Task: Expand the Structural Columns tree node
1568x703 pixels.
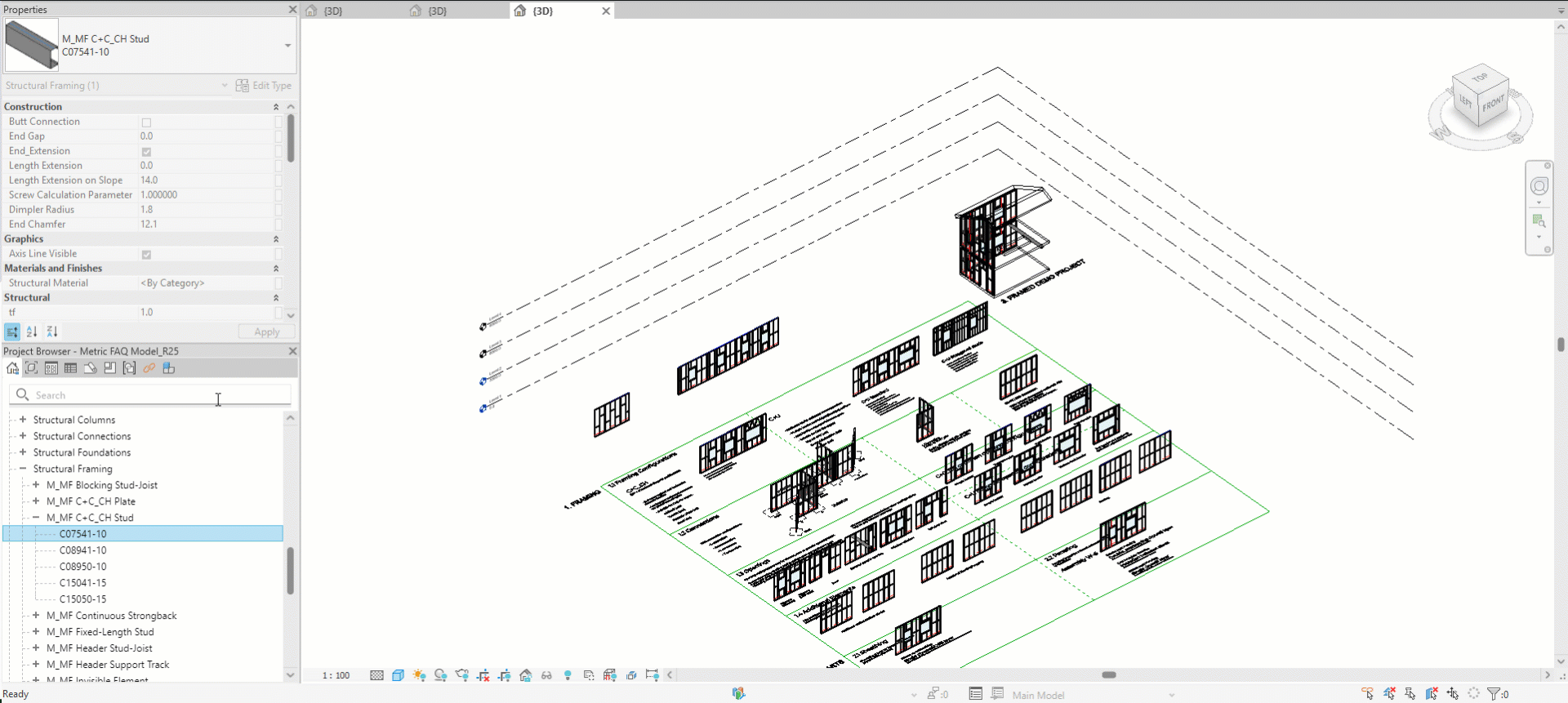Action: click(23, 420)
